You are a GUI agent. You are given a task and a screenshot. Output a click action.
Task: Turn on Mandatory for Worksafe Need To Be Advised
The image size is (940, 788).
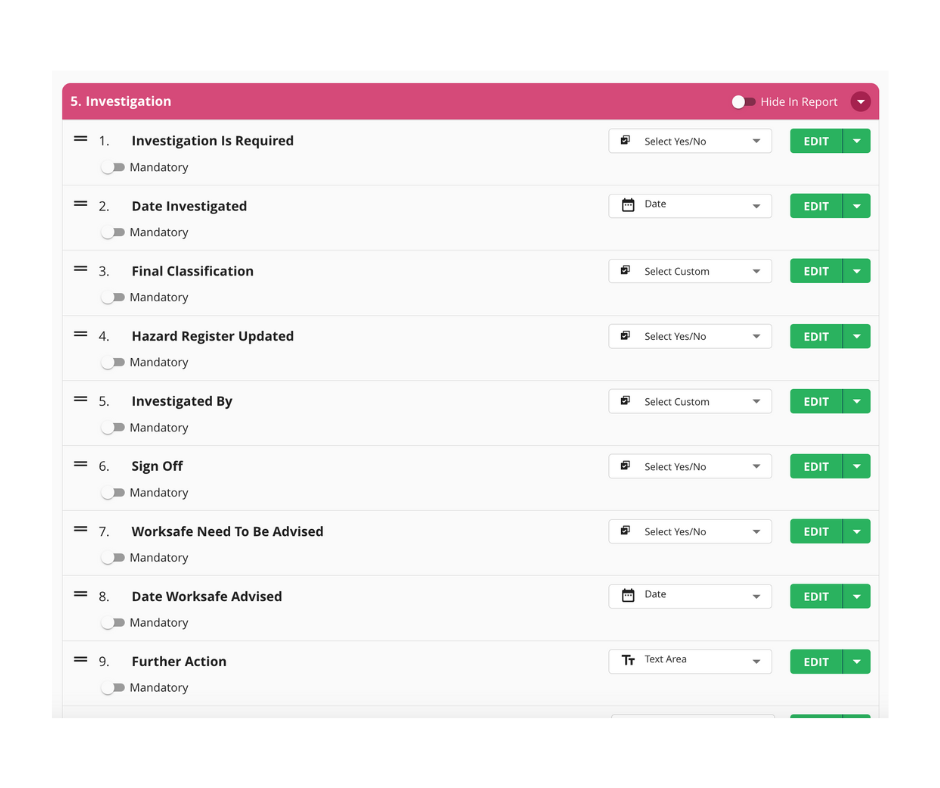point(113,558)
